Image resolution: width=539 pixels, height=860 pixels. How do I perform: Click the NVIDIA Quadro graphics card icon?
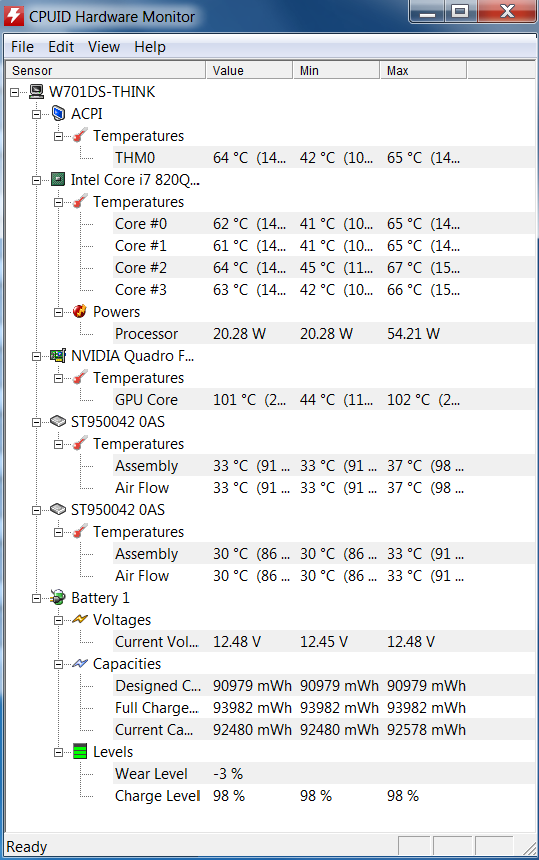(x=58, y=355)
